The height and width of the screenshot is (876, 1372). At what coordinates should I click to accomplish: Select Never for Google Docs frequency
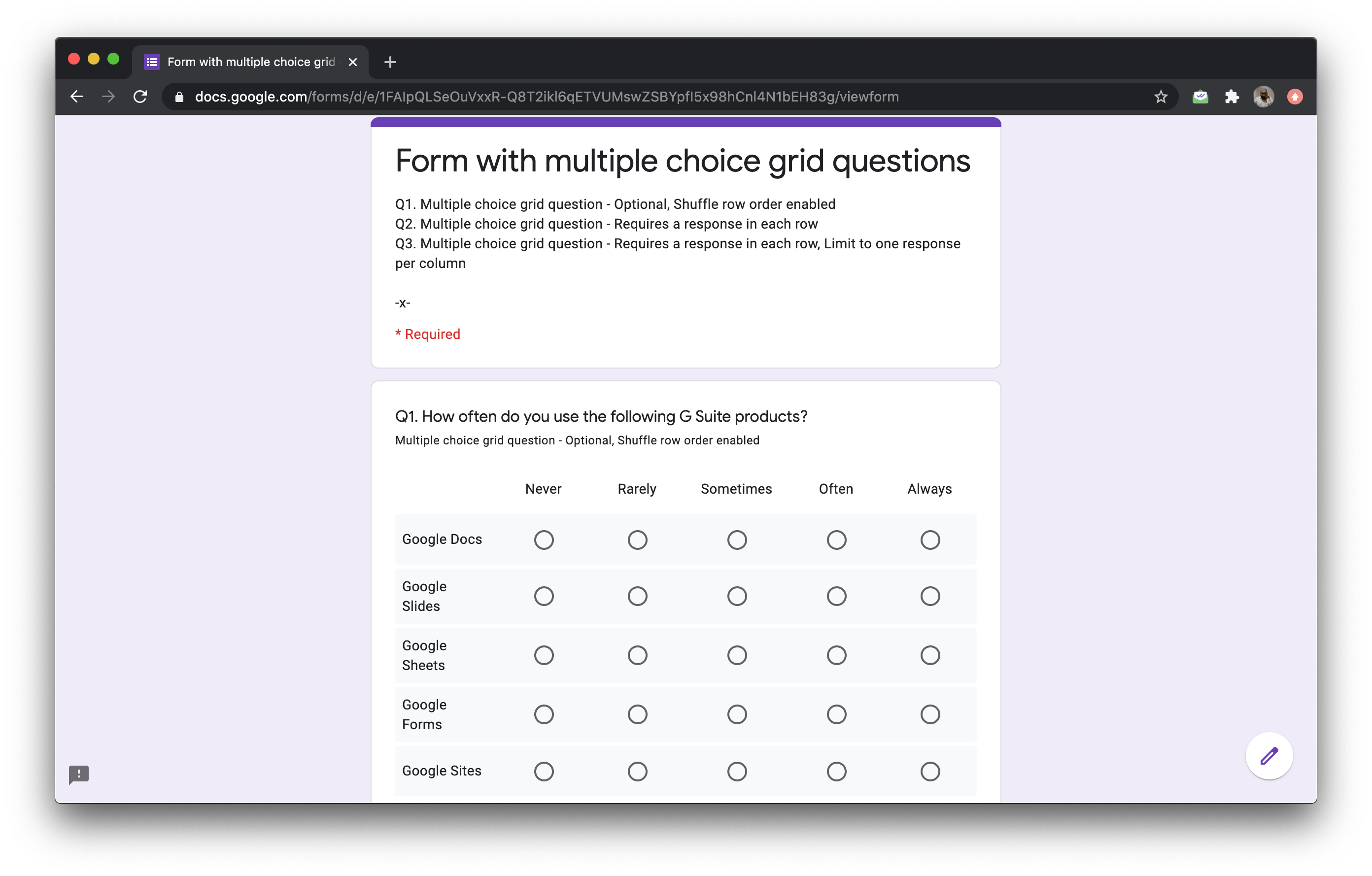tap(545, 540)
